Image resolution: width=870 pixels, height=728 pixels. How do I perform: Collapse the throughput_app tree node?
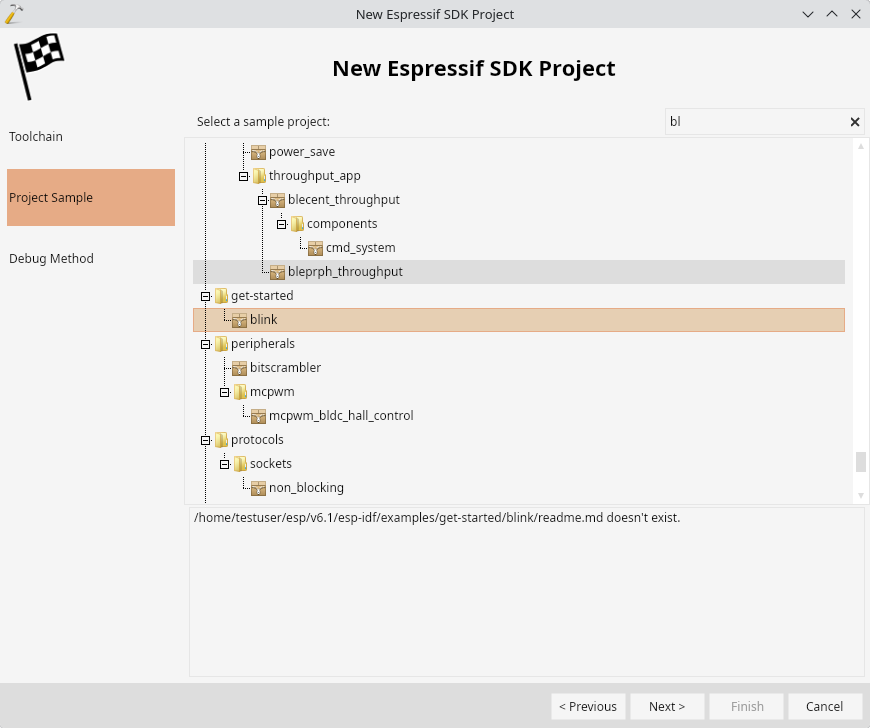pyautogui.click(x=244, y=176)
